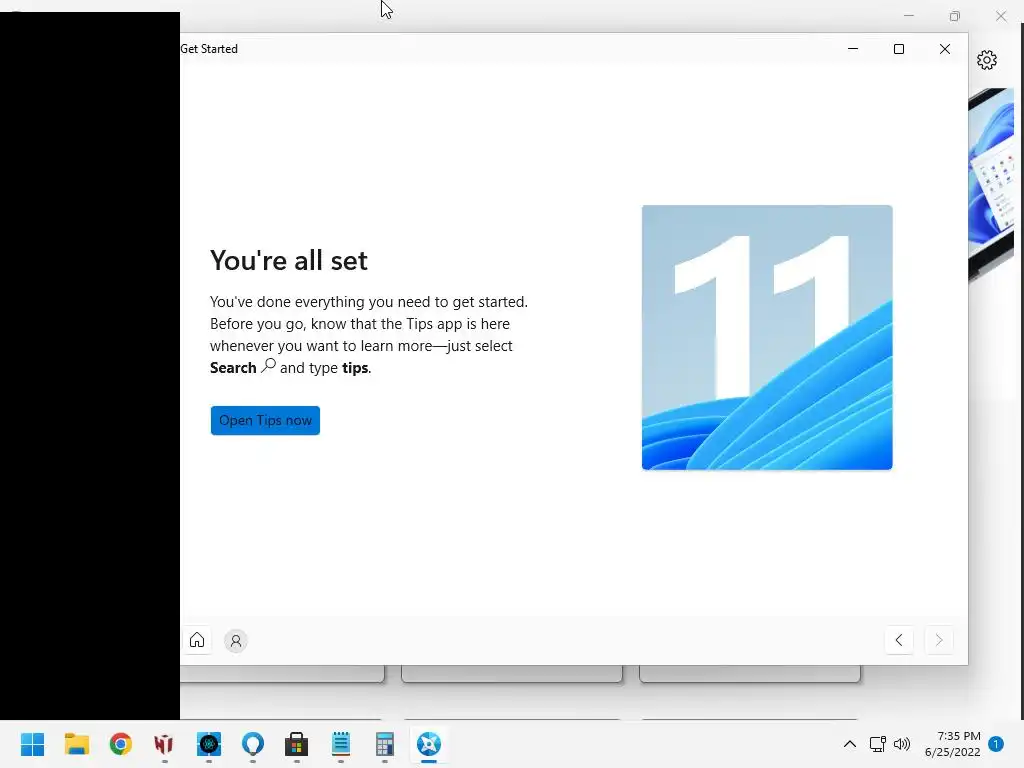Open the Tips app via Open Tips now

[x=265, y=421]
